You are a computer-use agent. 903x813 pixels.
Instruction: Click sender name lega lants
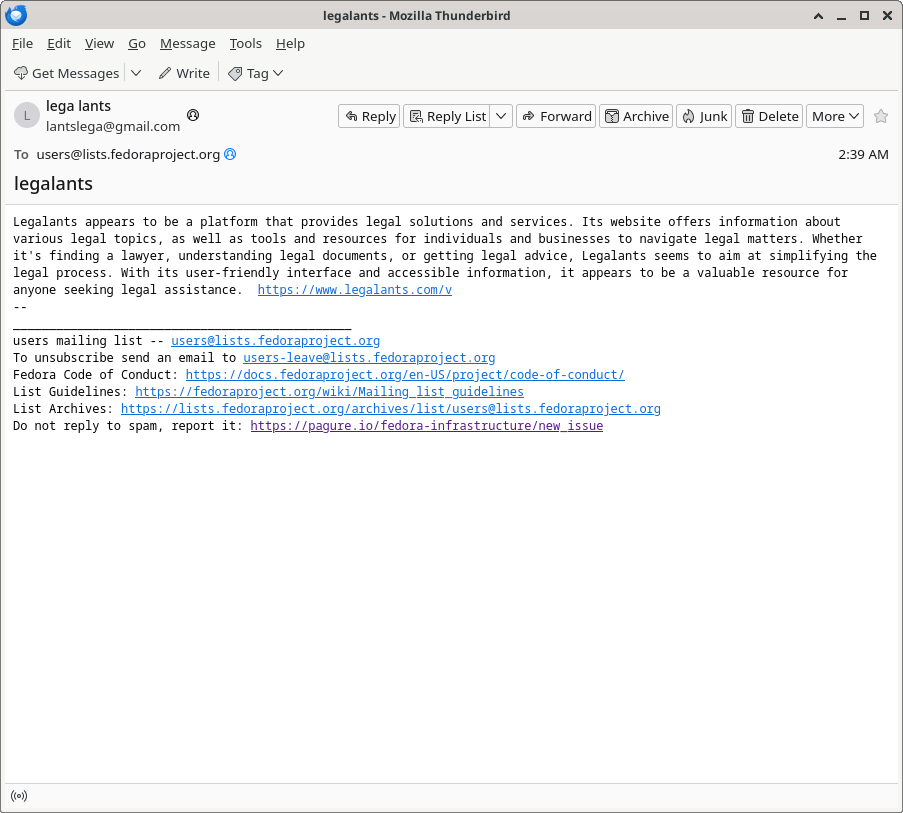78,106
